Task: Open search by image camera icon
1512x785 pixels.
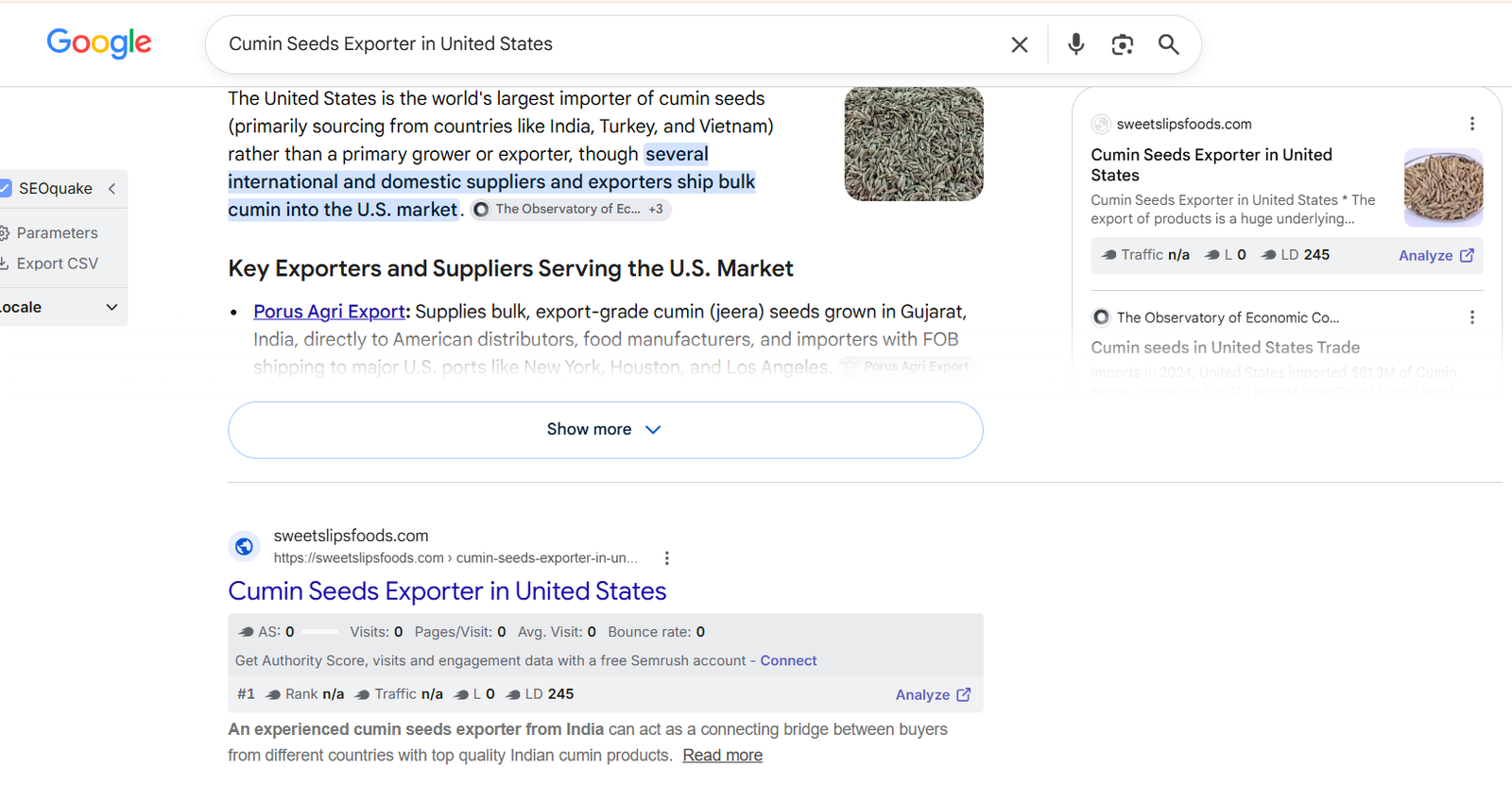Action: 1122,44
